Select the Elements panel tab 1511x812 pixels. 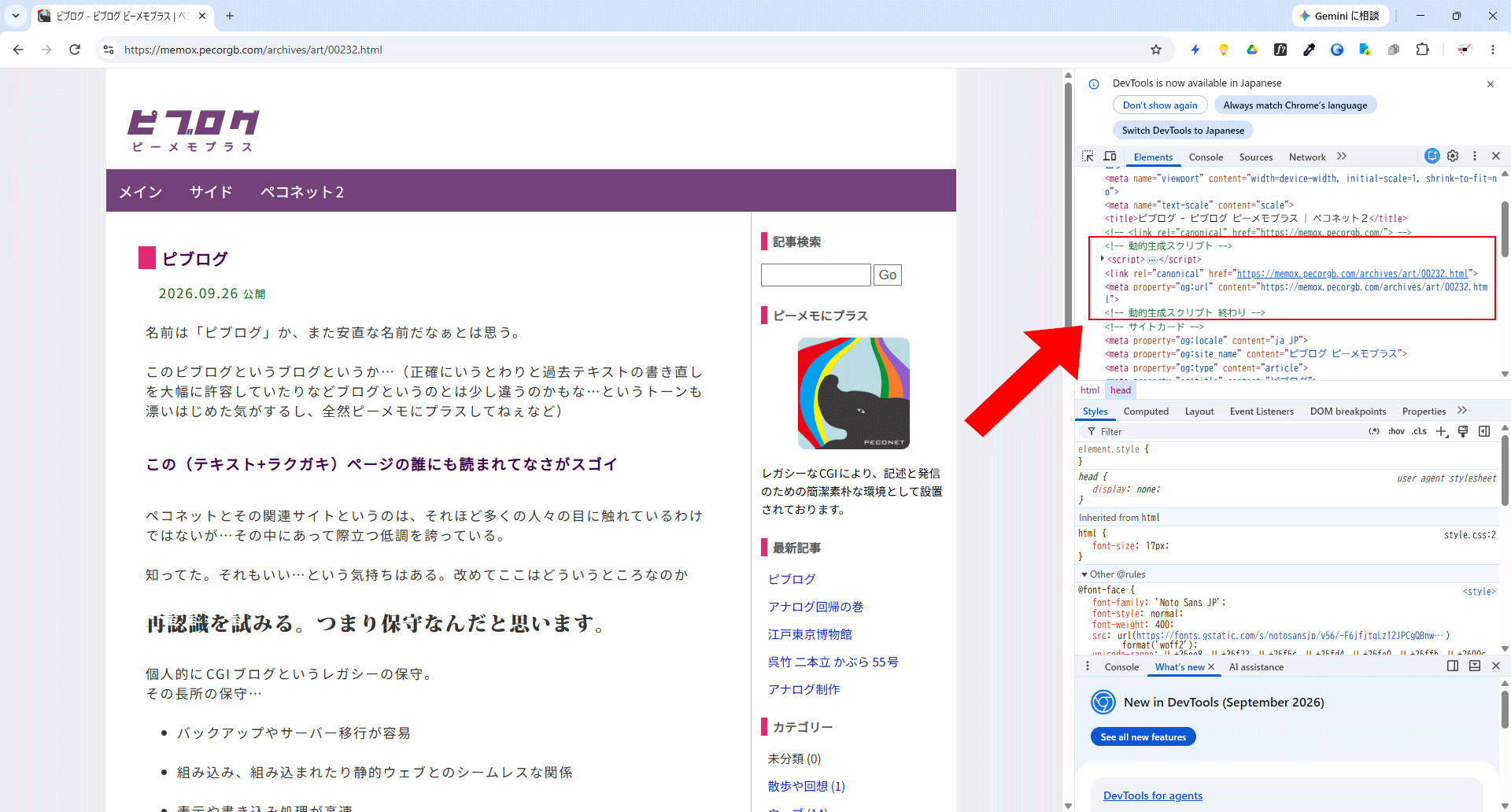[x=1153, y=157]
